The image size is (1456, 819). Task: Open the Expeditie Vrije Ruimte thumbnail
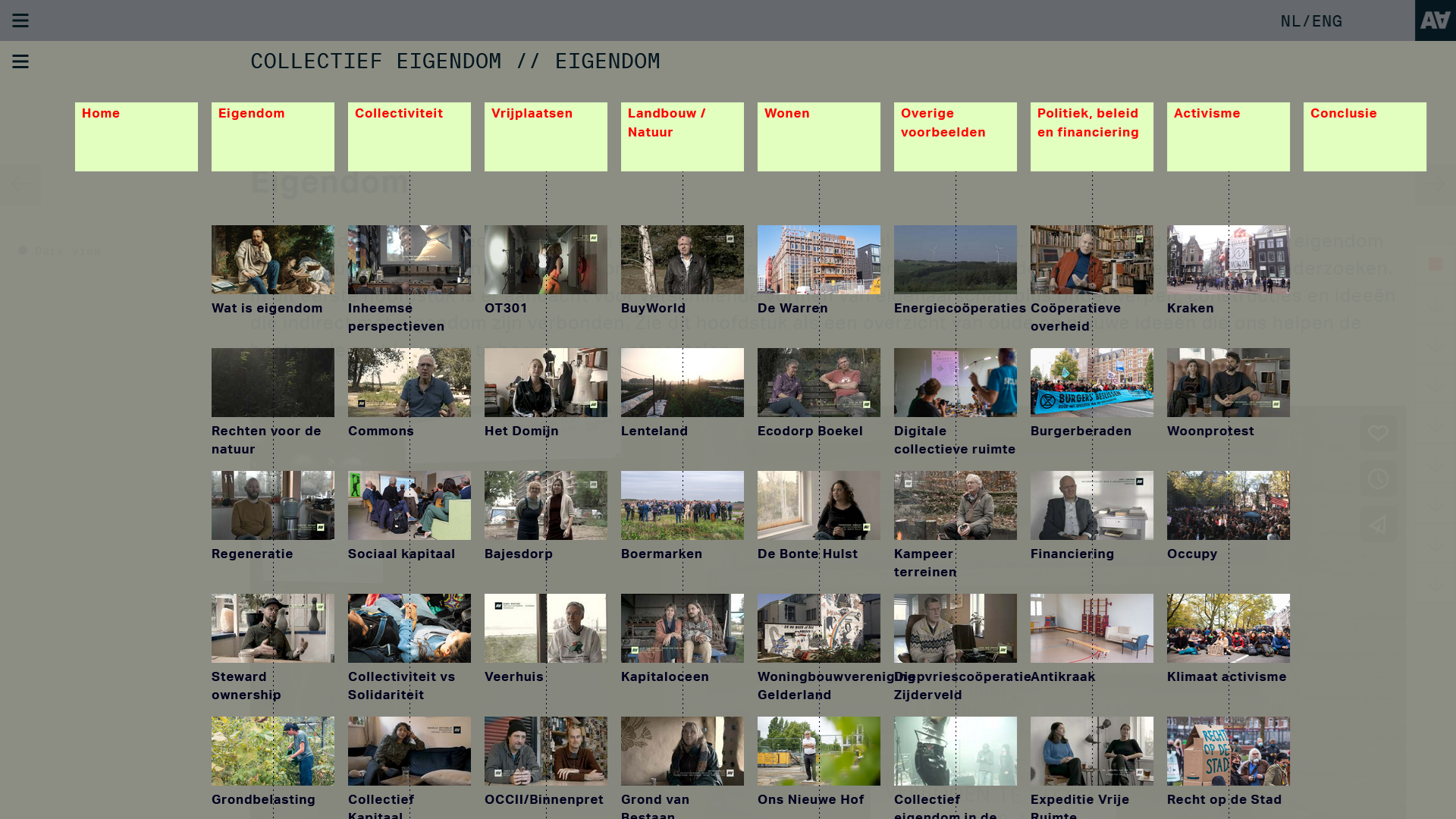[x=1092, y=751]
